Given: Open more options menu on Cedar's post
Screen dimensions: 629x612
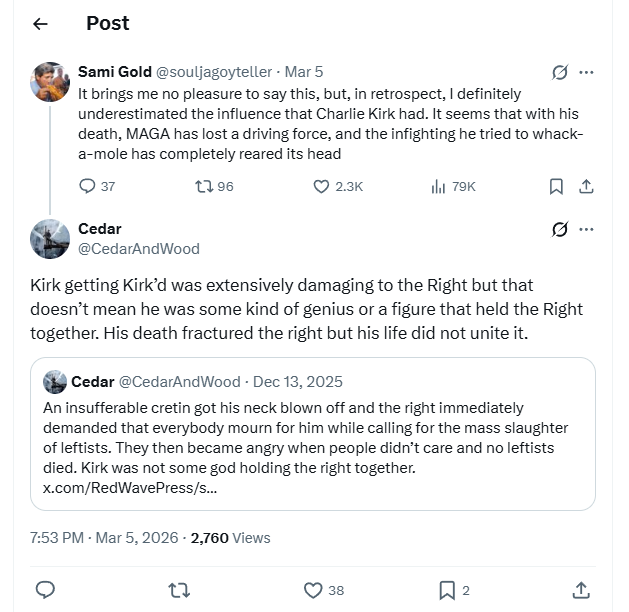Looking at the screenshot, I should 586,229.
